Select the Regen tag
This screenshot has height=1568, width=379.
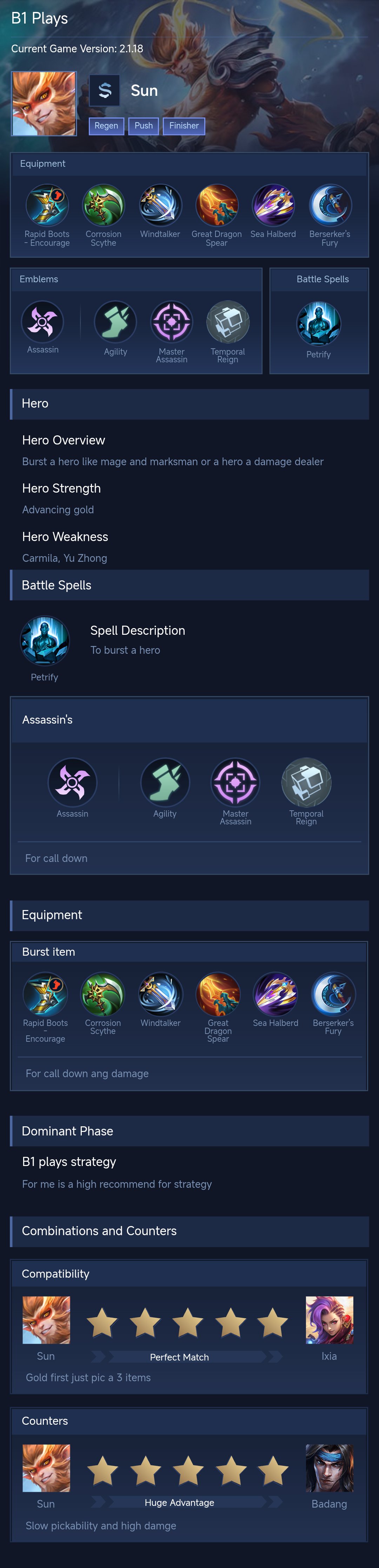(106, 126)
